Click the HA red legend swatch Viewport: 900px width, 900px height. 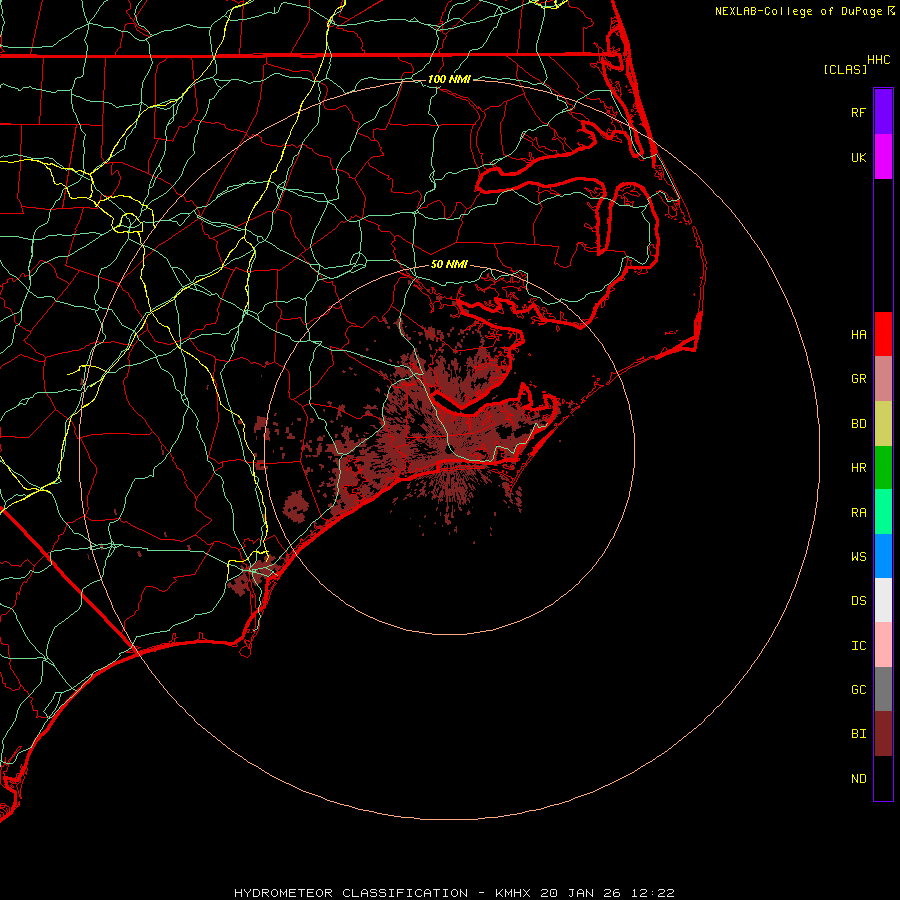883,334
